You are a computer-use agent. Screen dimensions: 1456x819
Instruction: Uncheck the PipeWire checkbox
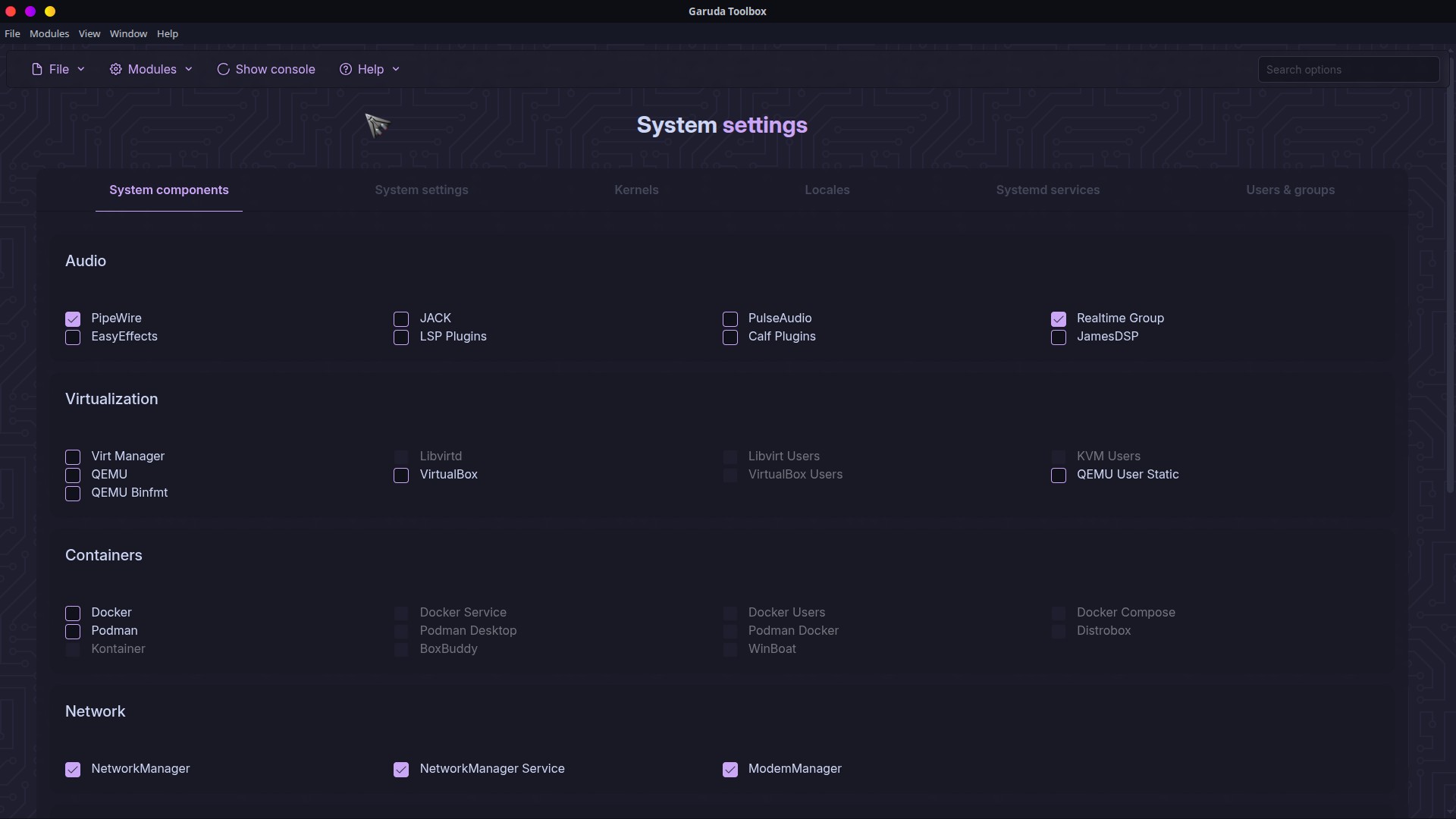coord(73,318)
